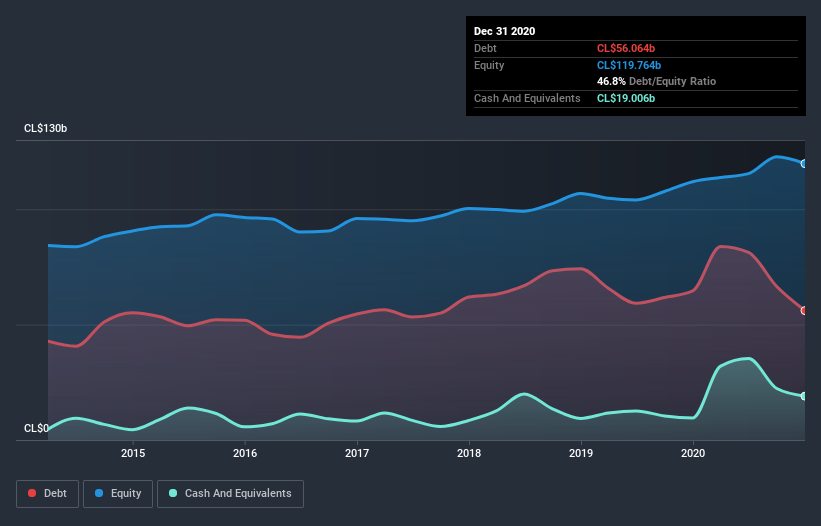Select the 2017 x-axis label
This screenshot has width=821, height=526.
357,453
